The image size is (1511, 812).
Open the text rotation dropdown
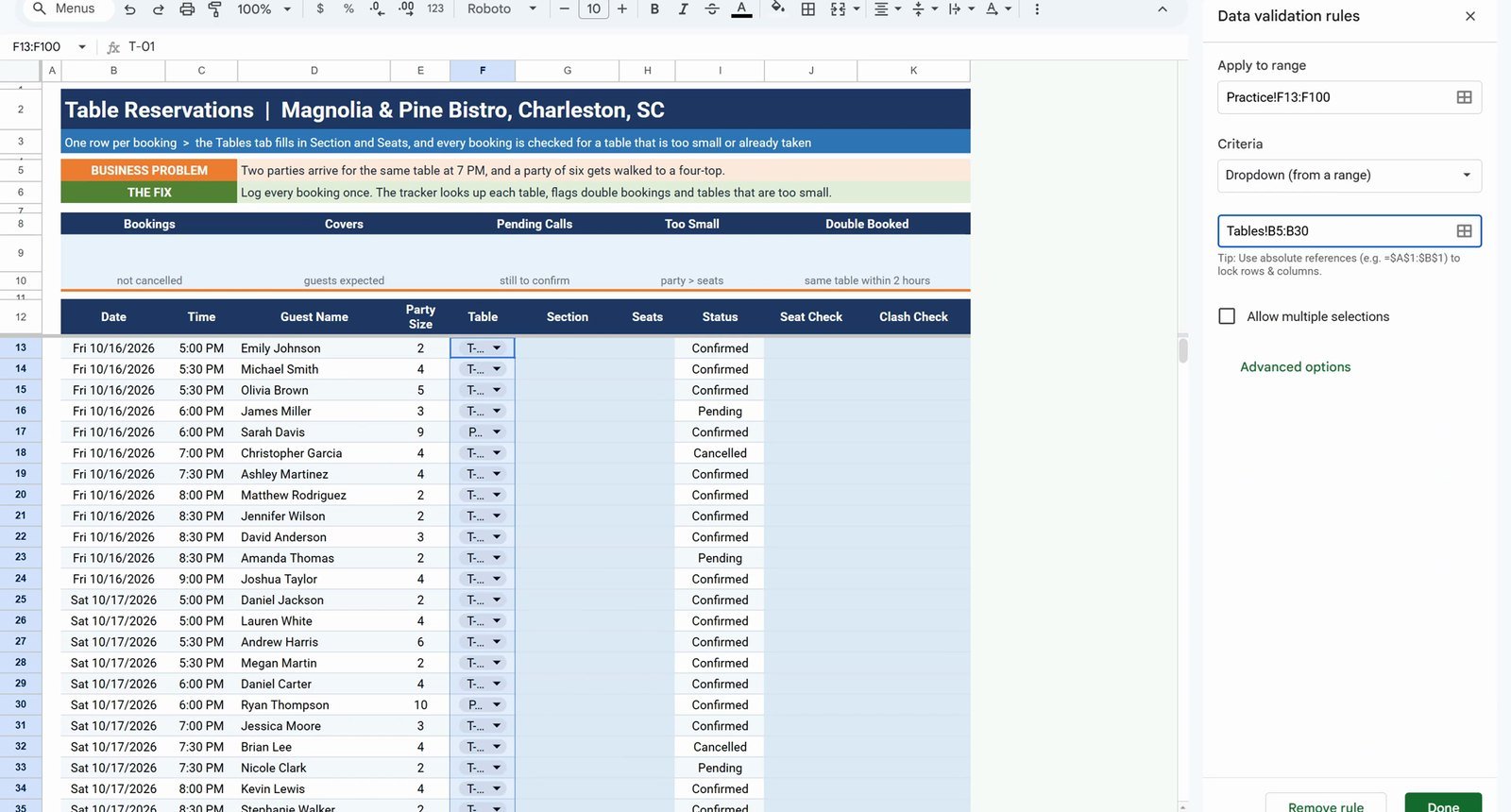pyautogui.click(x=998, y=9)
